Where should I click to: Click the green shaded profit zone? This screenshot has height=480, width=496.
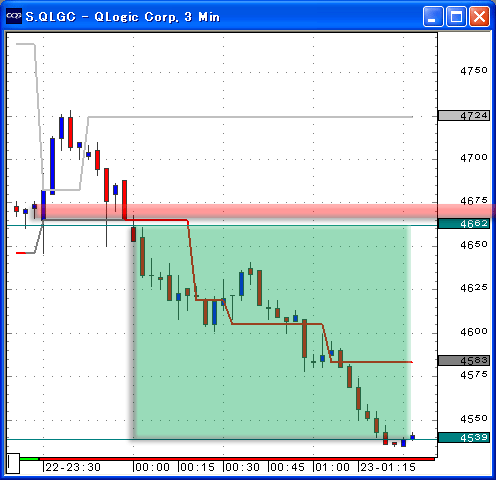pyautogui.click(x=272, y=332)
